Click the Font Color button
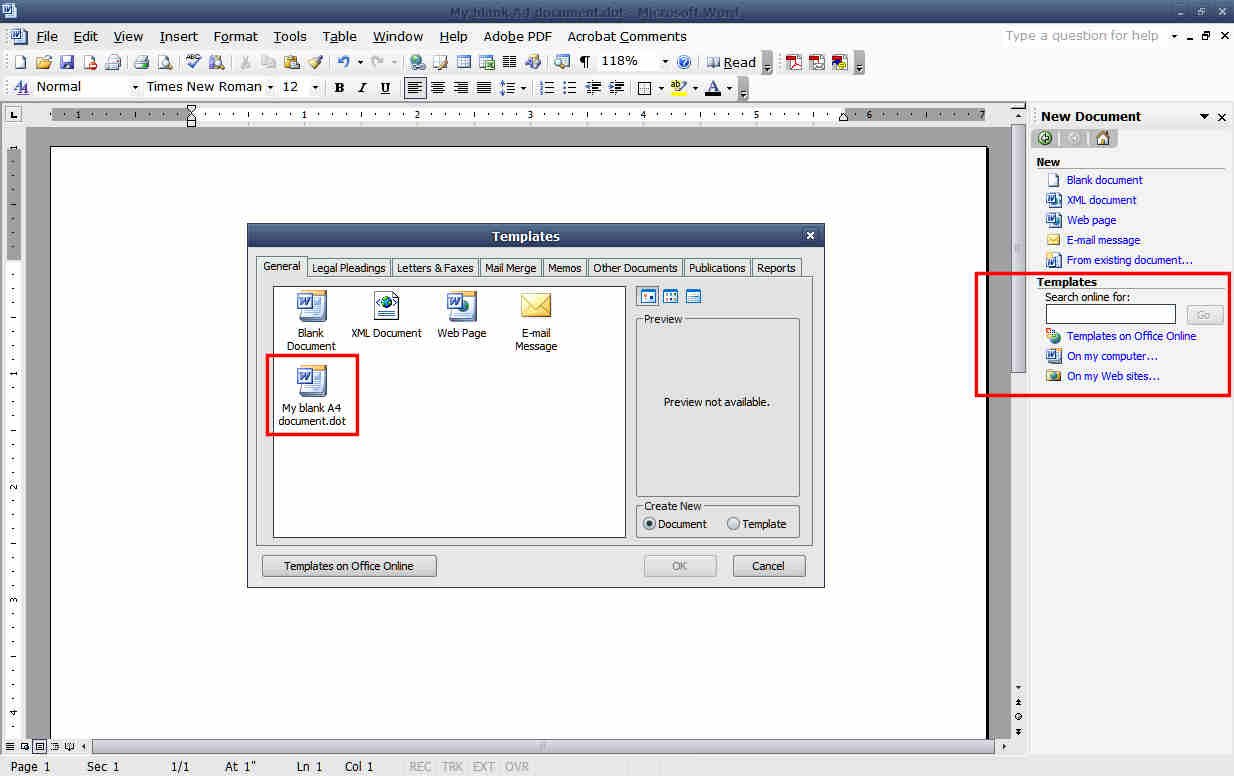The height and width of the screenshot is (776, 1234). [x=713, y=88]
